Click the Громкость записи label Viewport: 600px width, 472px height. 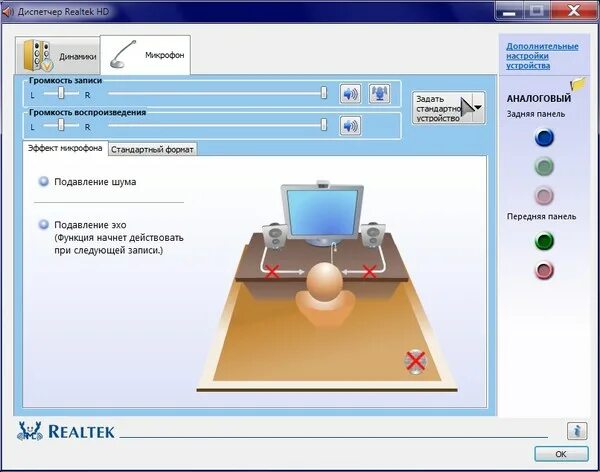(65, 80)
